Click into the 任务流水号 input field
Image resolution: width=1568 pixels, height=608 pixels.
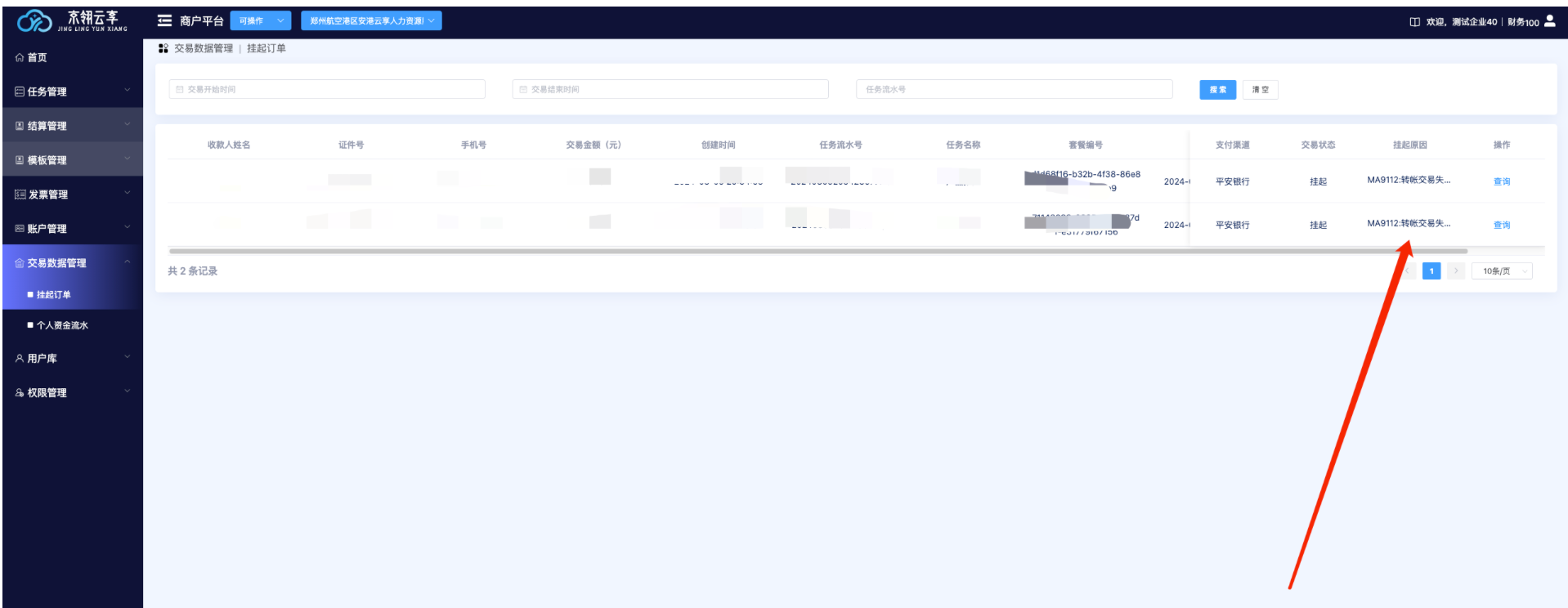click(x=1014, y=90)
